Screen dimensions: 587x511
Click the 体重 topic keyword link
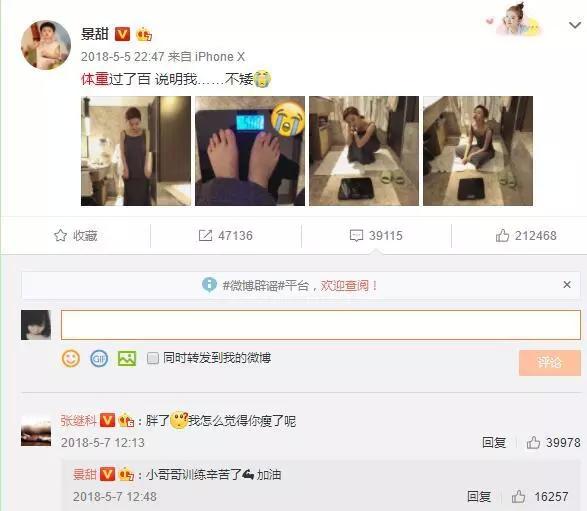click(x=95, y=79)
